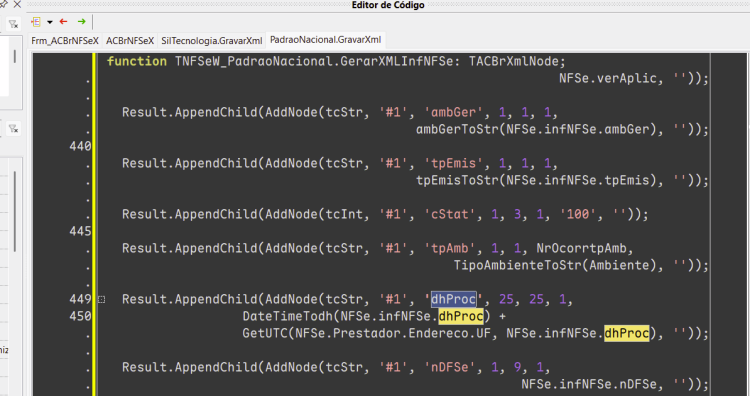Click highlighted dhProc after NFSe.infNFSe on line 450

(x=461, y=316)
